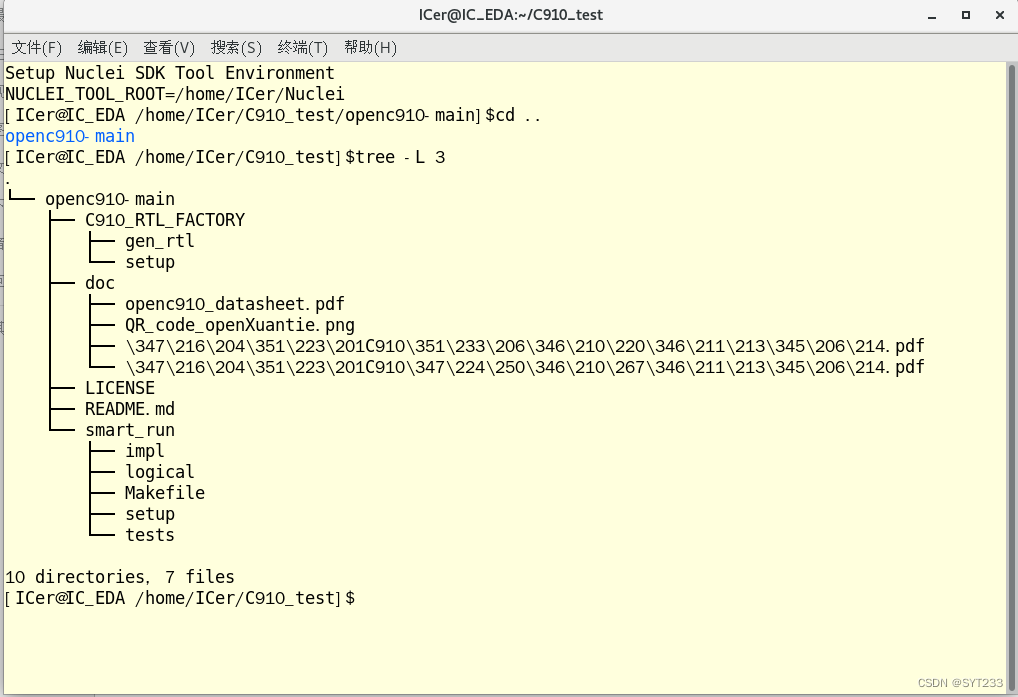
Task: Maximize the terminal window
Action: pyautogui.click(x=965, y=15)
